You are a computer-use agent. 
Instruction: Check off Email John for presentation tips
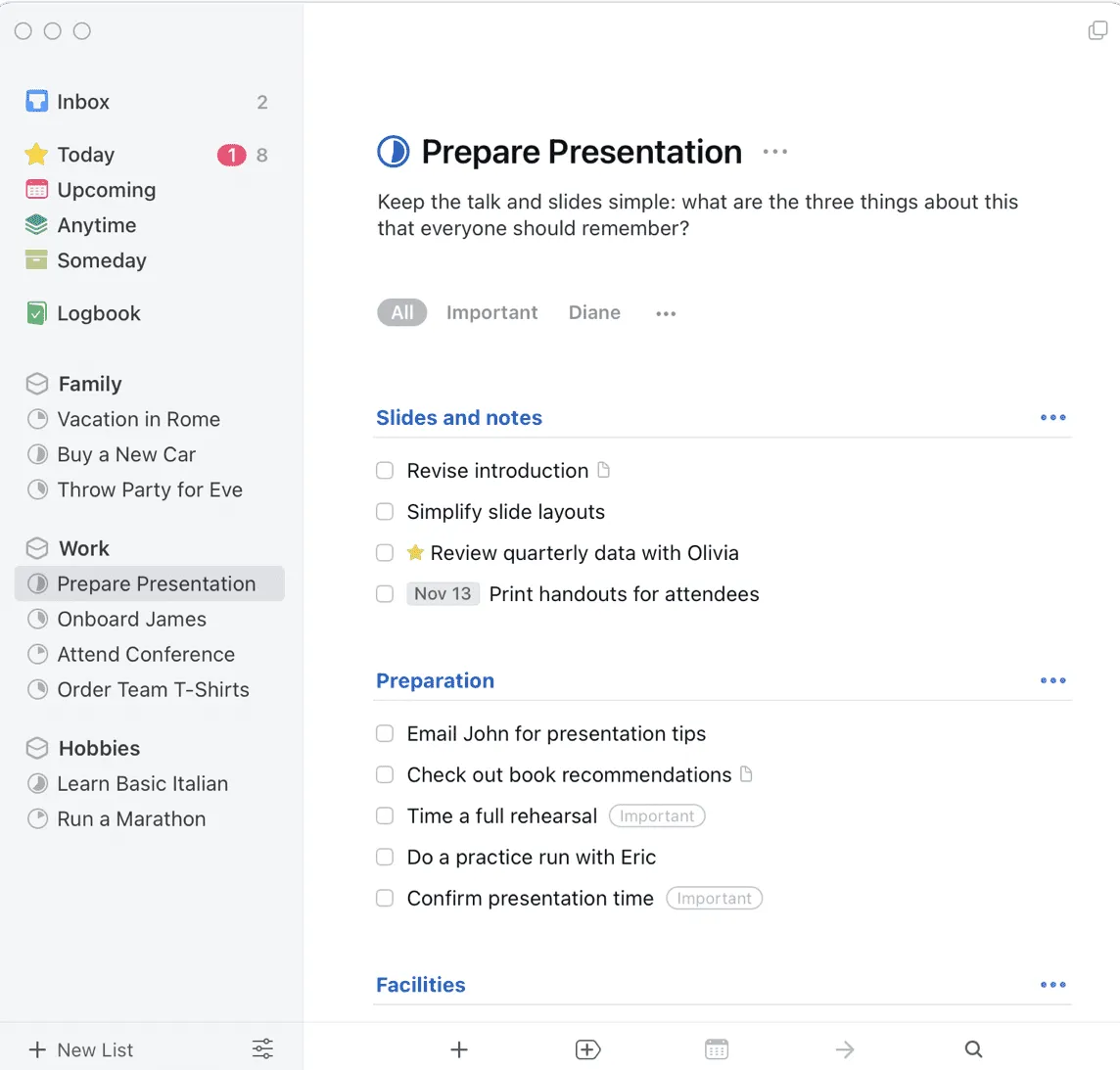pos(385,733)
